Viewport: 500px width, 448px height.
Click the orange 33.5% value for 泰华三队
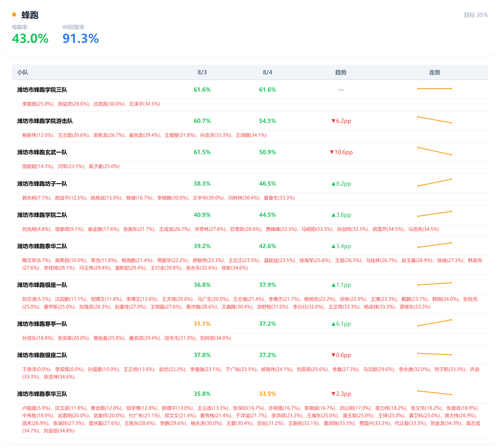click(x=267, y=394)
